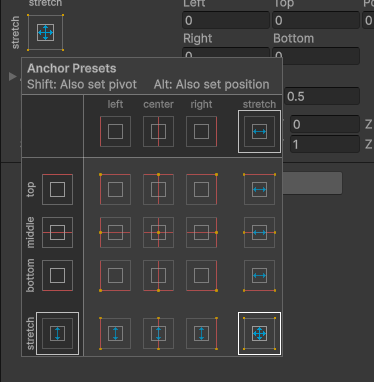Screen dimensions: 374x382
Task: Choose bottom-left anchor preset
Action: [115, 275]
